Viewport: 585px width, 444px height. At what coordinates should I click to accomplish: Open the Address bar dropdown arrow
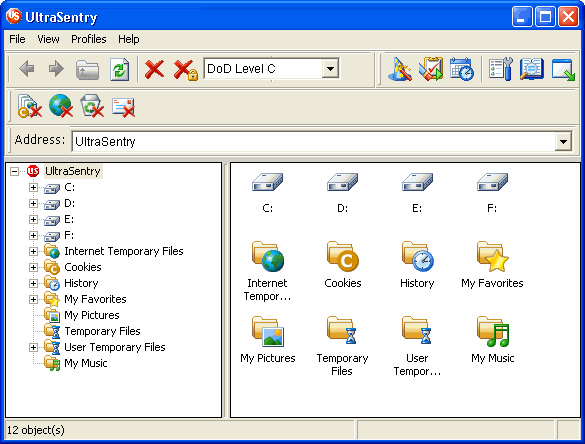[563, 141]
